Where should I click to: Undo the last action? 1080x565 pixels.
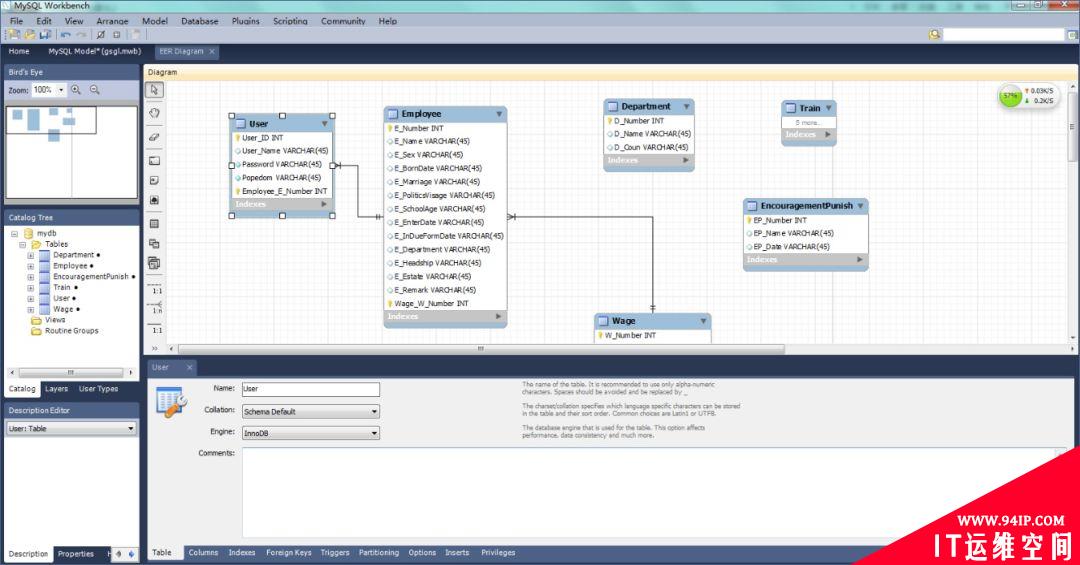point(65,34)
